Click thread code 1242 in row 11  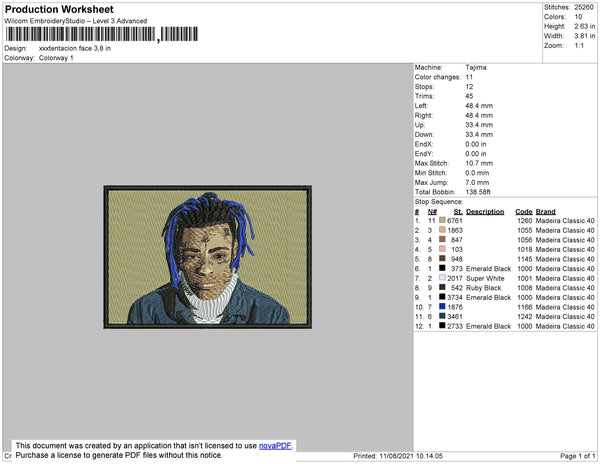525,316
